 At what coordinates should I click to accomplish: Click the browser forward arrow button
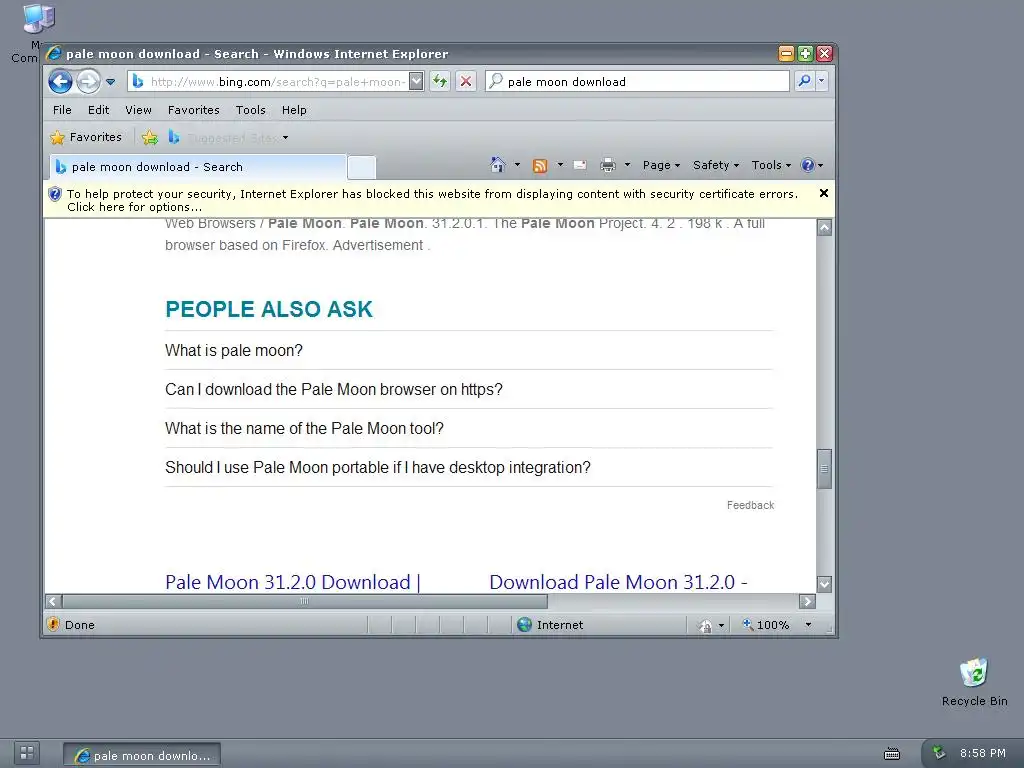[x=88, y=82]
